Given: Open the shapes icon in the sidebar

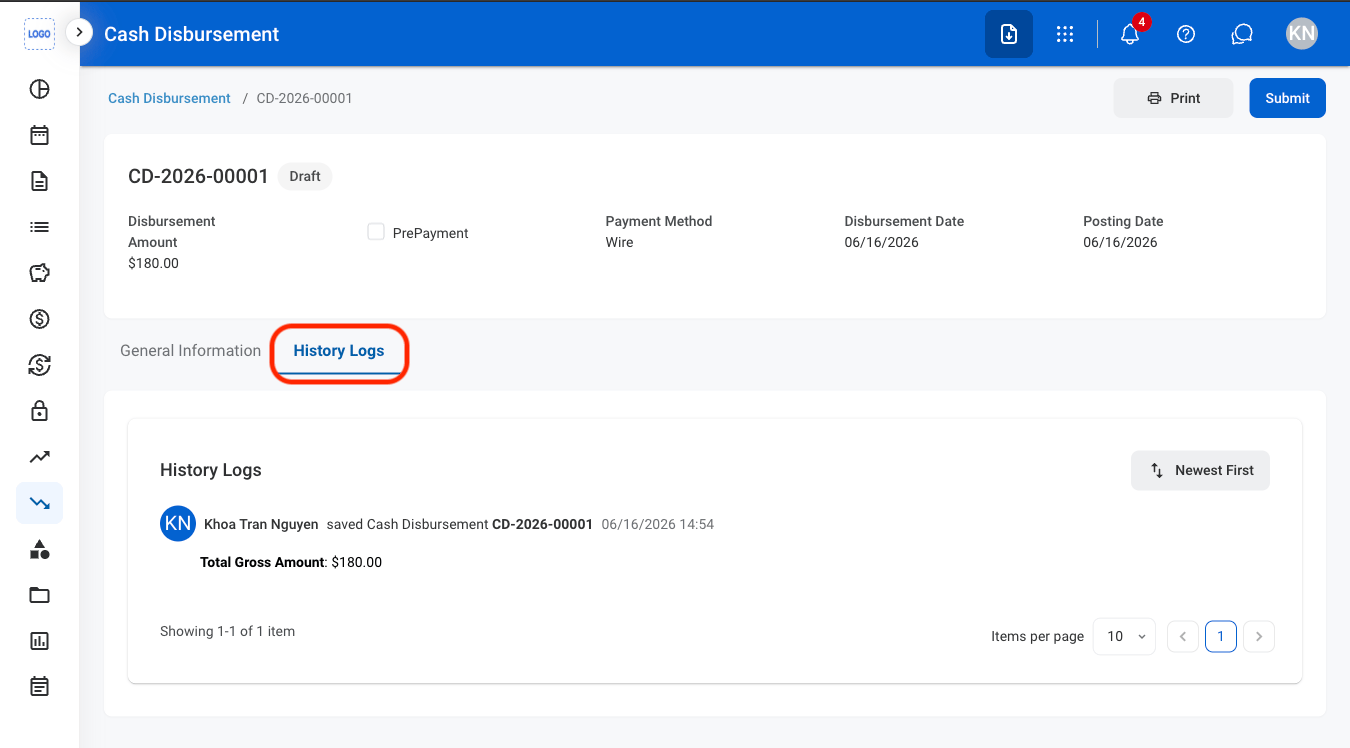Looking at the screenshot, I should (x=39, y=549).
